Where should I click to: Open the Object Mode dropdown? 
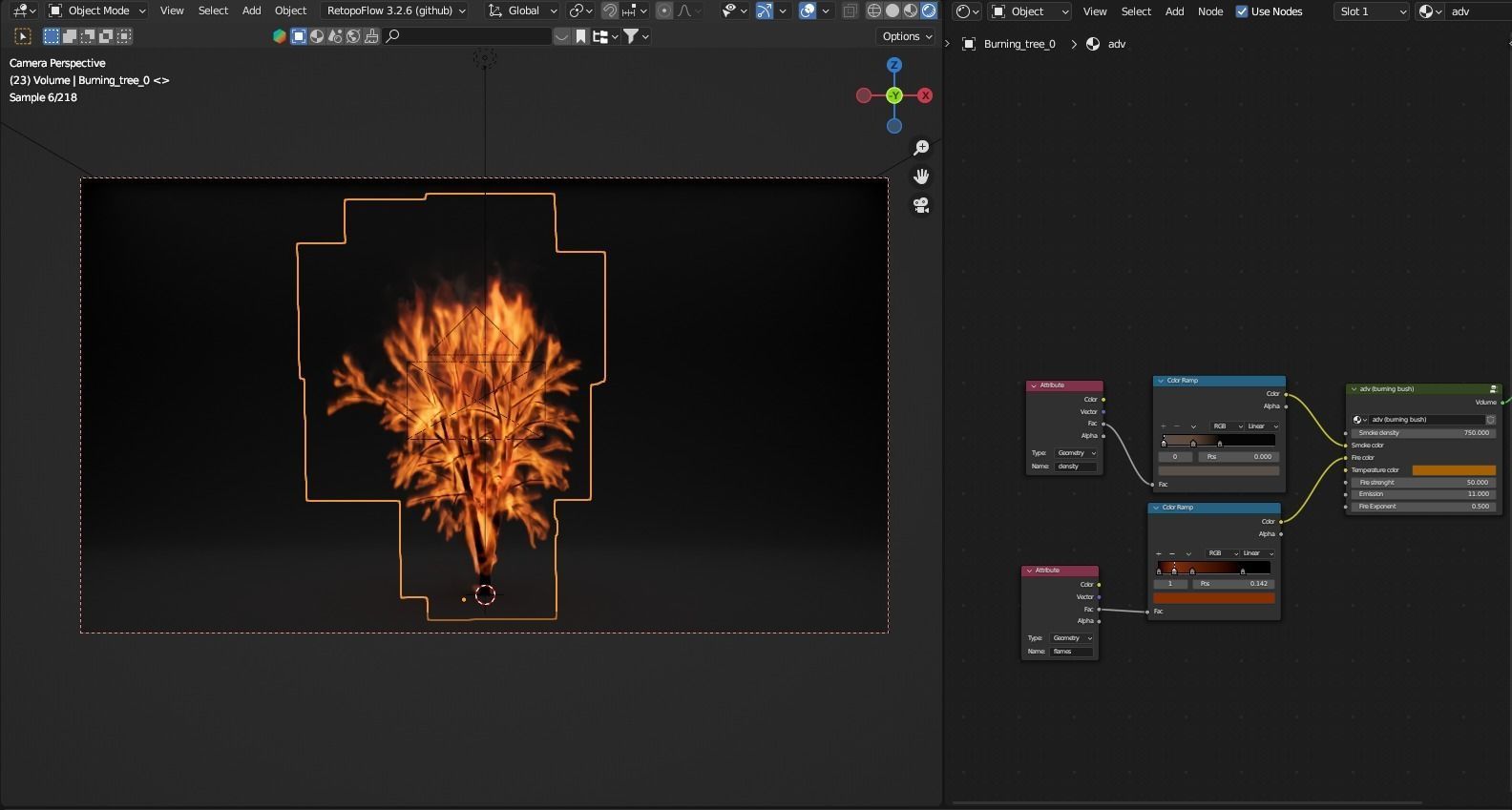click(x=96, y=10)
